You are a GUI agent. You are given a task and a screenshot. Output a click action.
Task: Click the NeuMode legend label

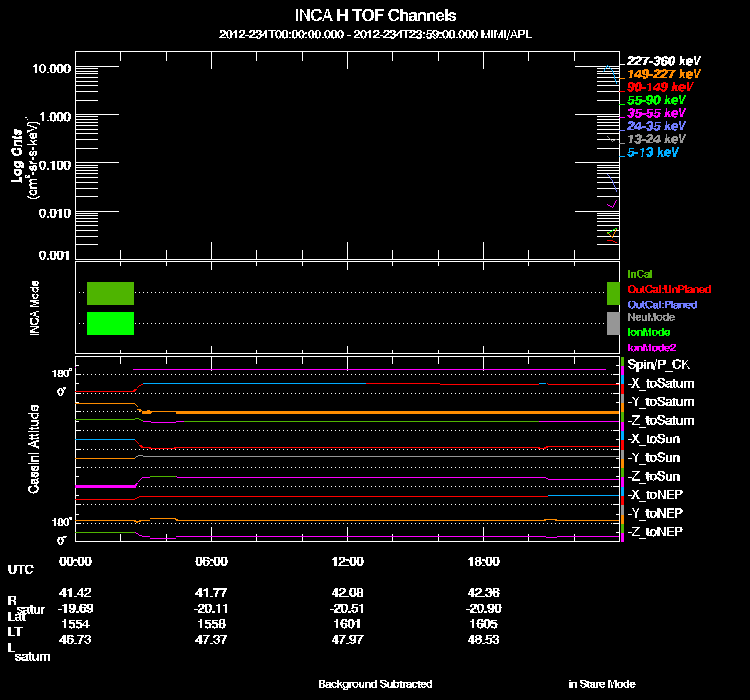pos(650,317)
